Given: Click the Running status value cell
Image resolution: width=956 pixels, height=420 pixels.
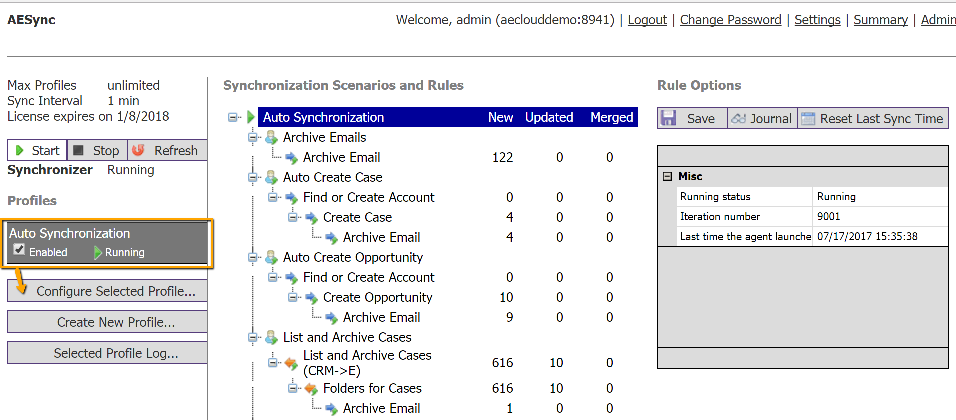Looking at the screenshot, I should click(880, 197).
